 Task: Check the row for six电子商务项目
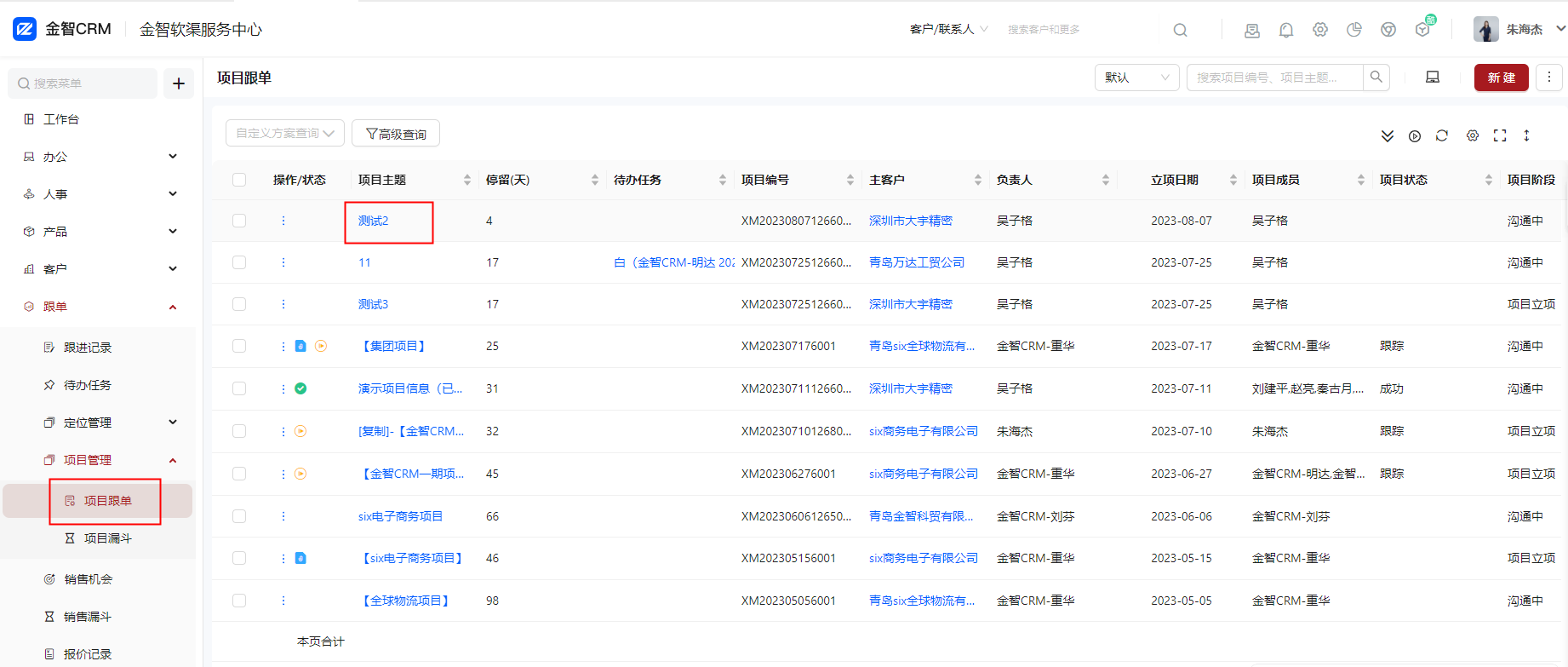coord(239,516)
